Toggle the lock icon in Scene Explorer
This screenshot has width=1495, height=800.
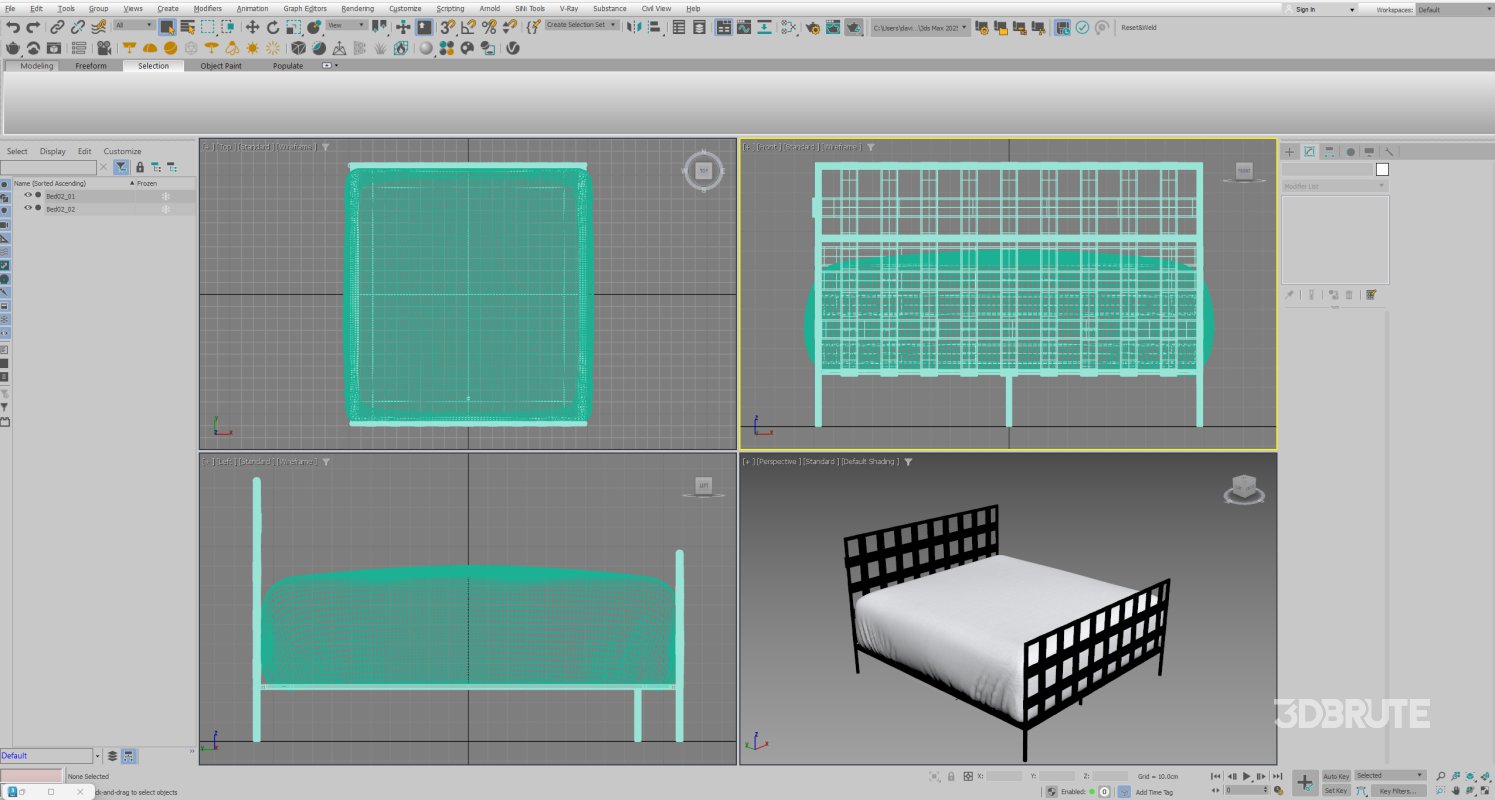coord(140,167)
